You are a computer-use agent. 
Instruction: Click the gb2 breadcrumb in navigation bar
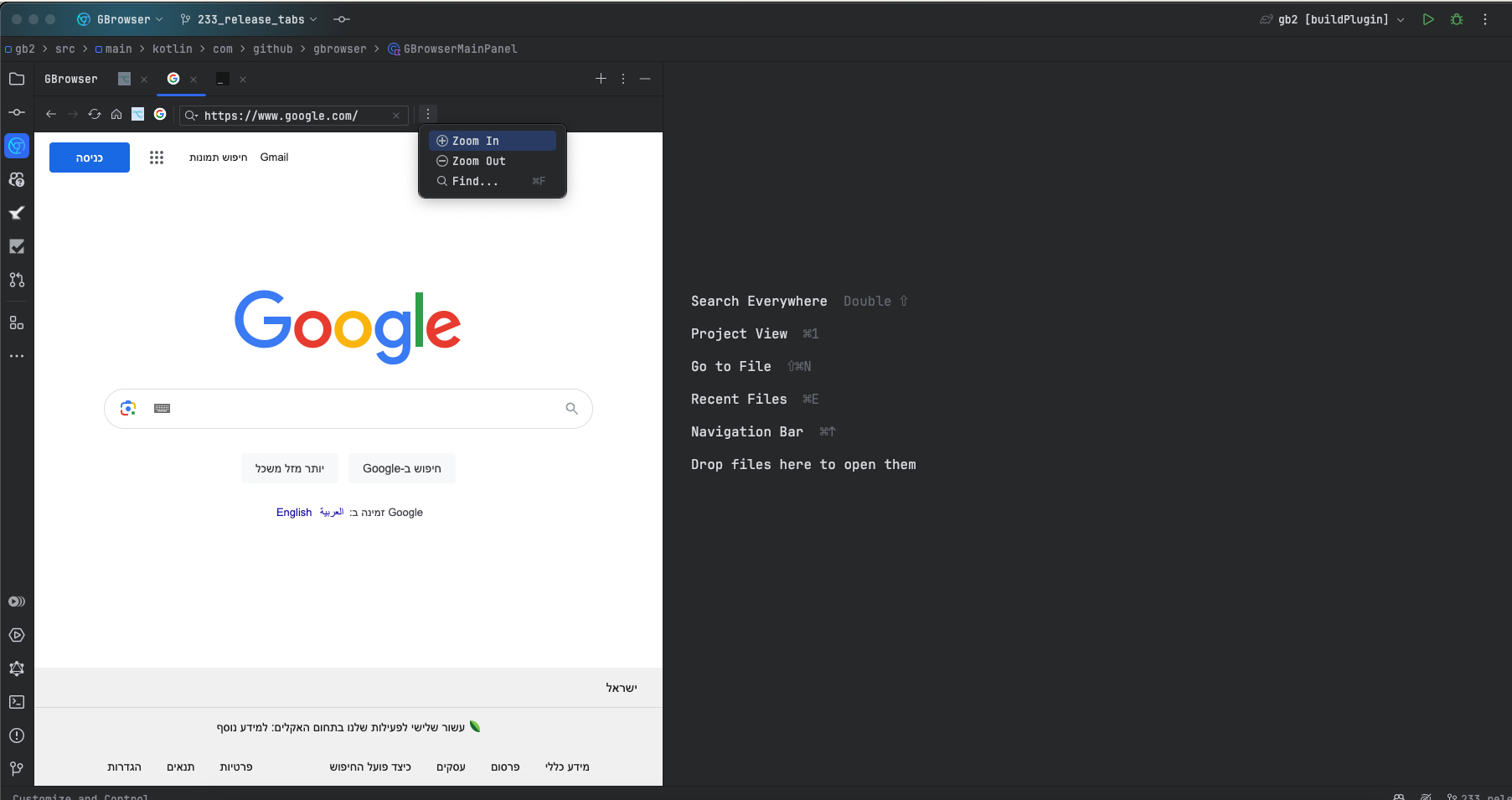click(20, 49)
